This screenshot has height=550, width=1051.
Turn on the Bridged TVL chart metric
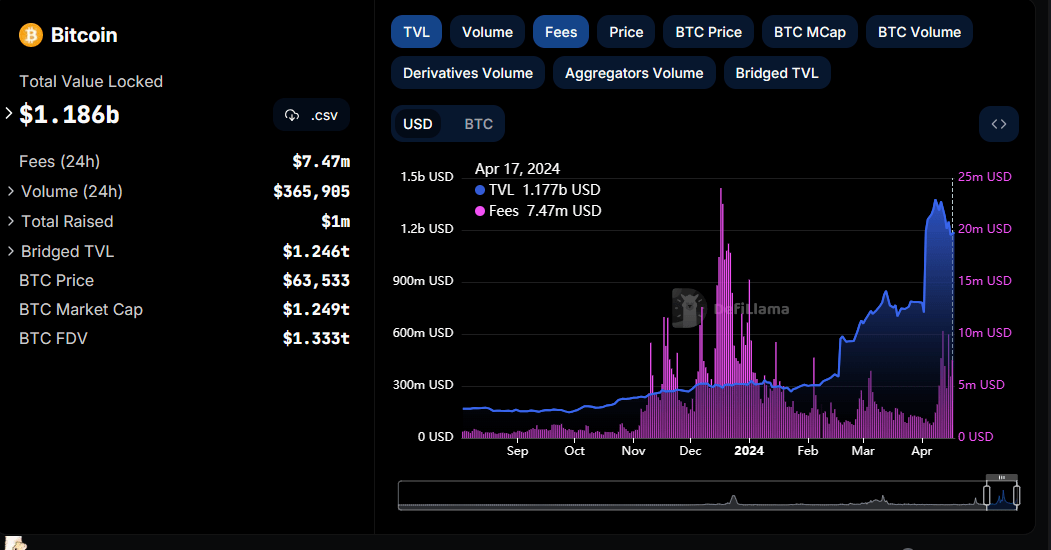point(776,73)
